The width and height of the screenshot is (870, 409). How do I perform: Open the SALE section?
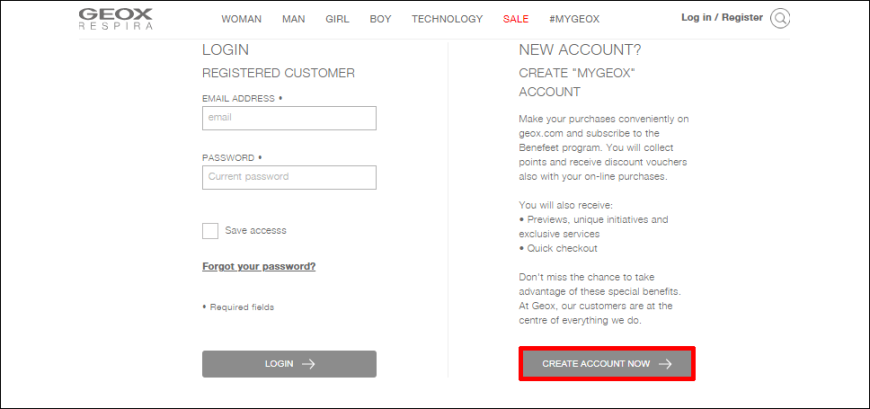tap(516, 19)
